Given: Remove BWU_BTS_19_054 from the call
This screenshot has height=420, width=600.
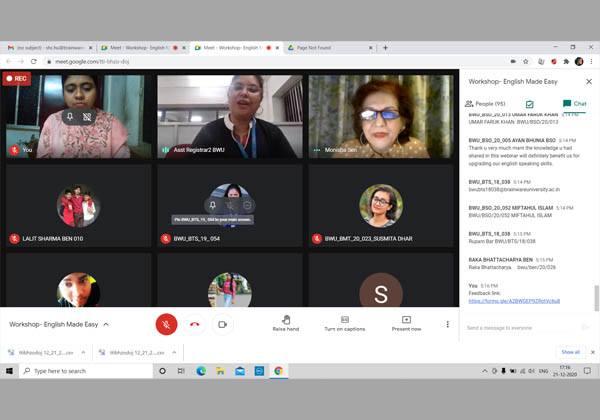Looking at the screenshot, I should click(x=247, y=204).
